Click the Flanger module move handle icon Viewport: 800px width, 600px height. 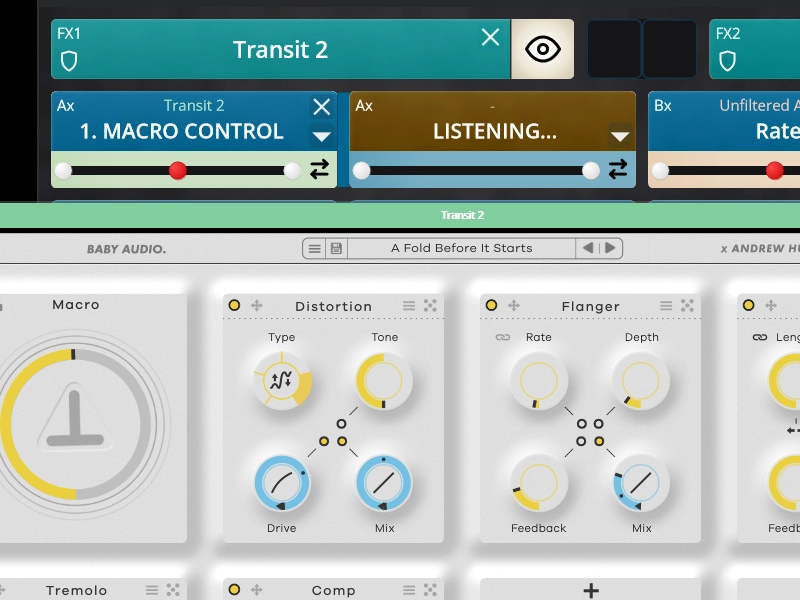[x=514, y=306]
